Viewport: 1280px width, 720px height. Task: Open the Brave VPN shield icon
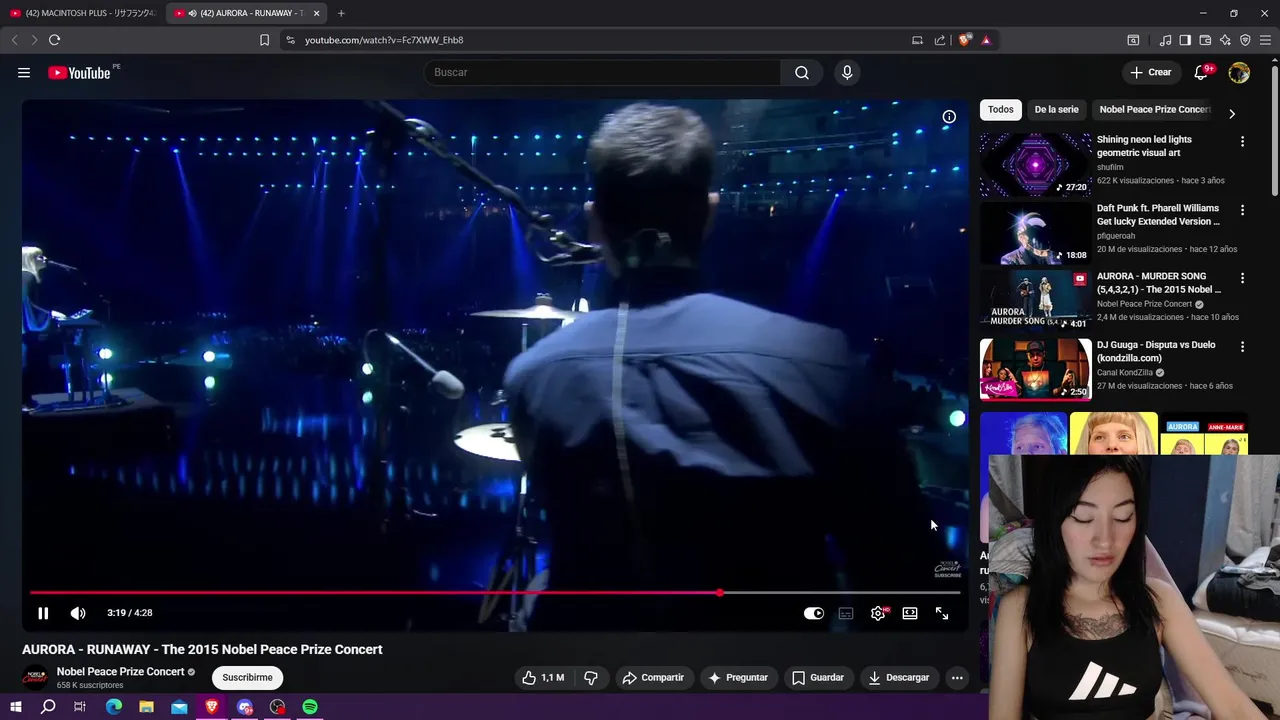[1245, 40]
